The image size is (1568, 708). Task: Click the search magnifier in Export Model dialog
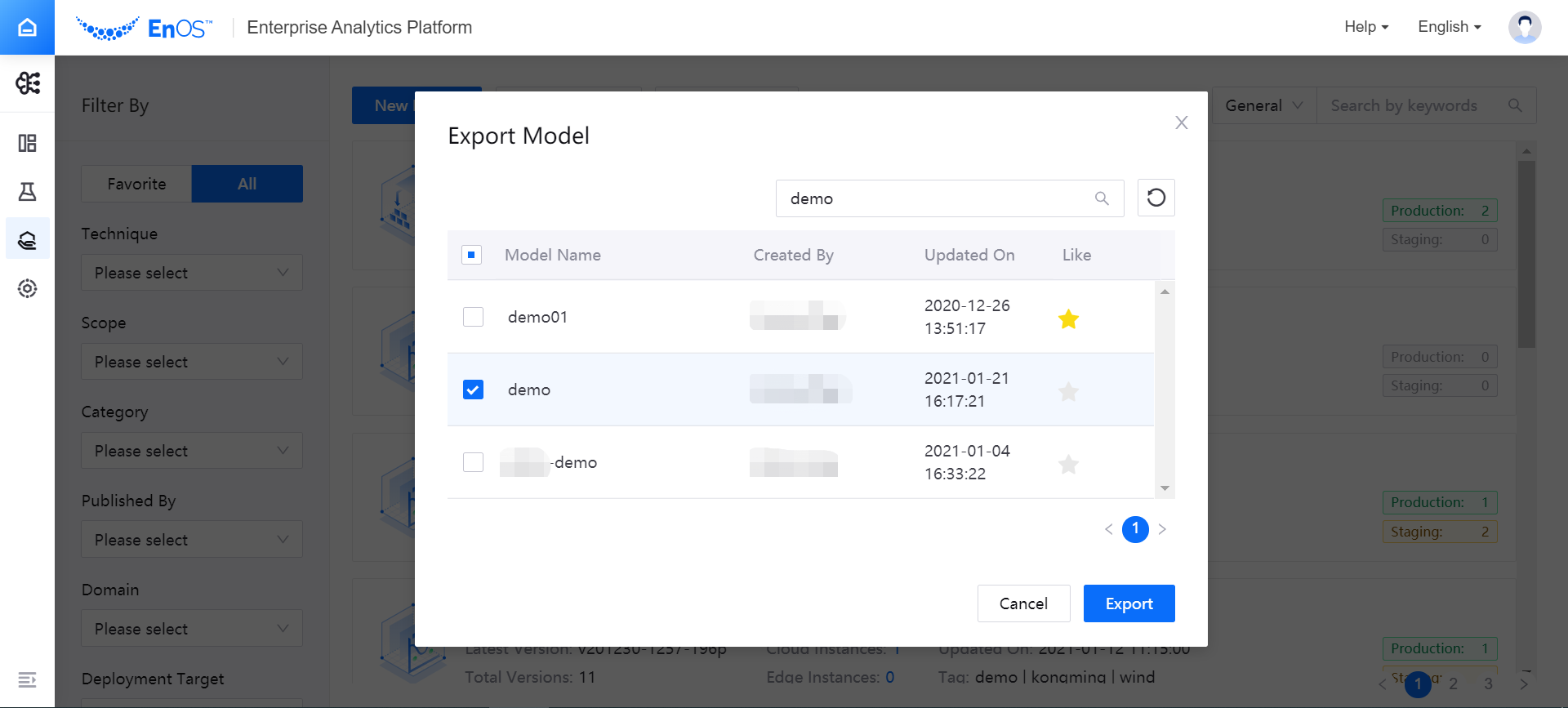point(1102,198)
